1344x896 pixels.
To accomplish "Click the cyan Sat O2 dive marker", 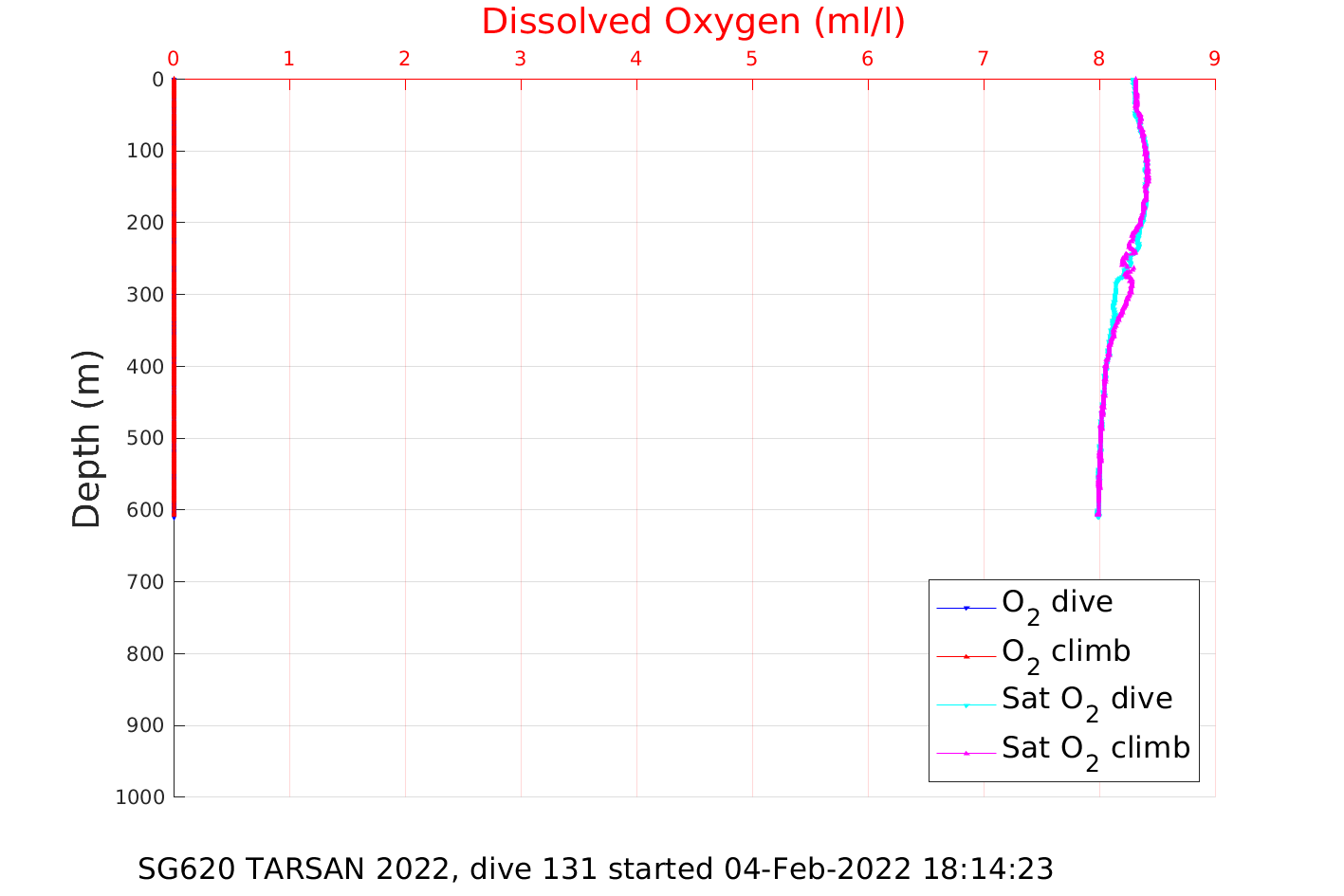I will [x=967, y=705].
